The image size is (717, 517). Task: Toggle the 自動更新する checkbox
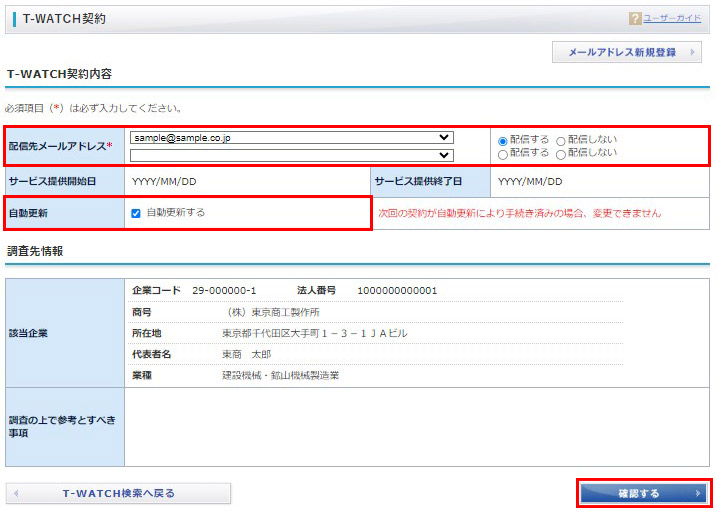click(136, 213)
